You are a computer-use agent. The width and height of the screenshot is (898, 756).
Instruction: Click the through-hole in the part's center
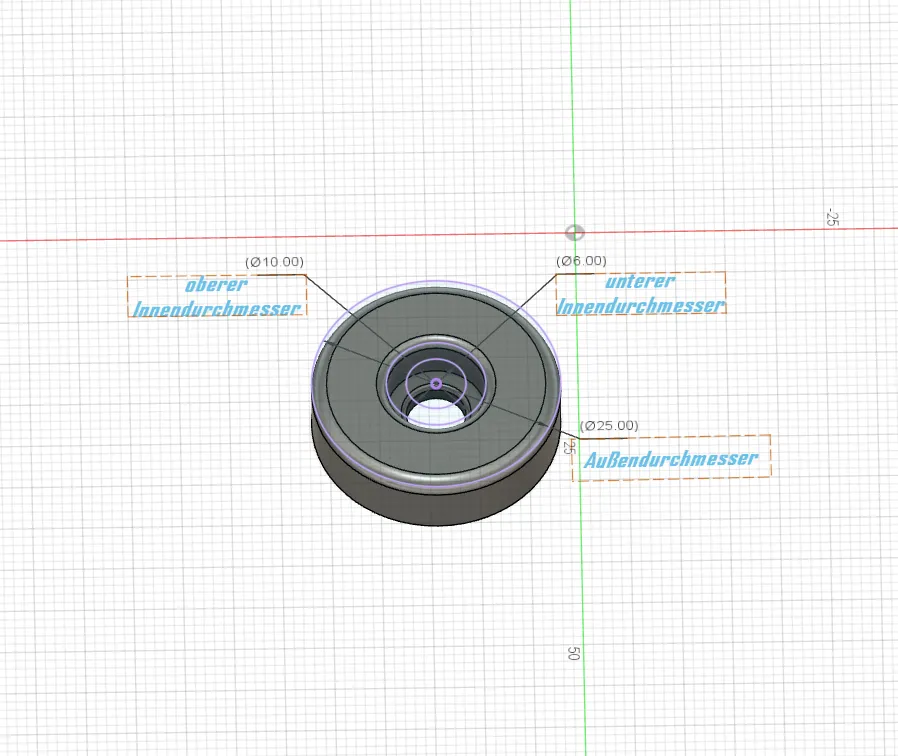coord(436,412)
